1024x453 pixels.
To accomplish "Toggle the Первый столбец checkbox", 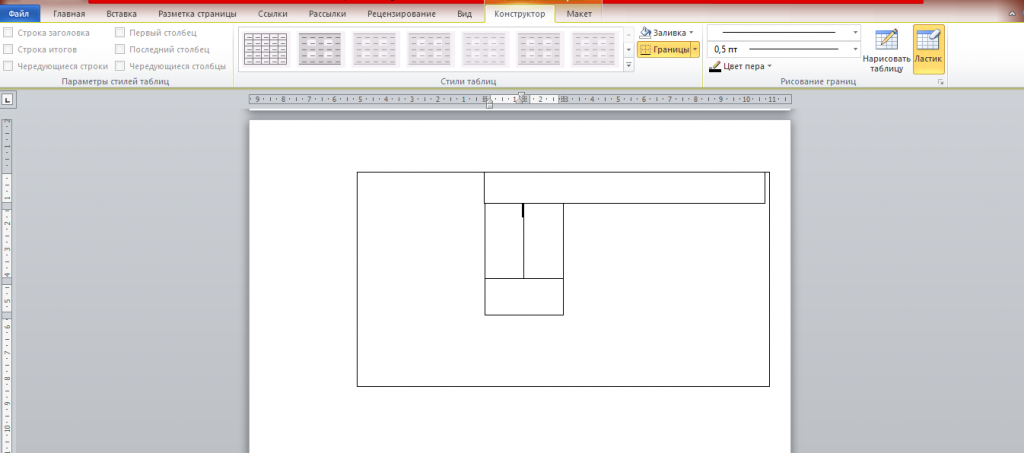I will (x=120, y=32).
